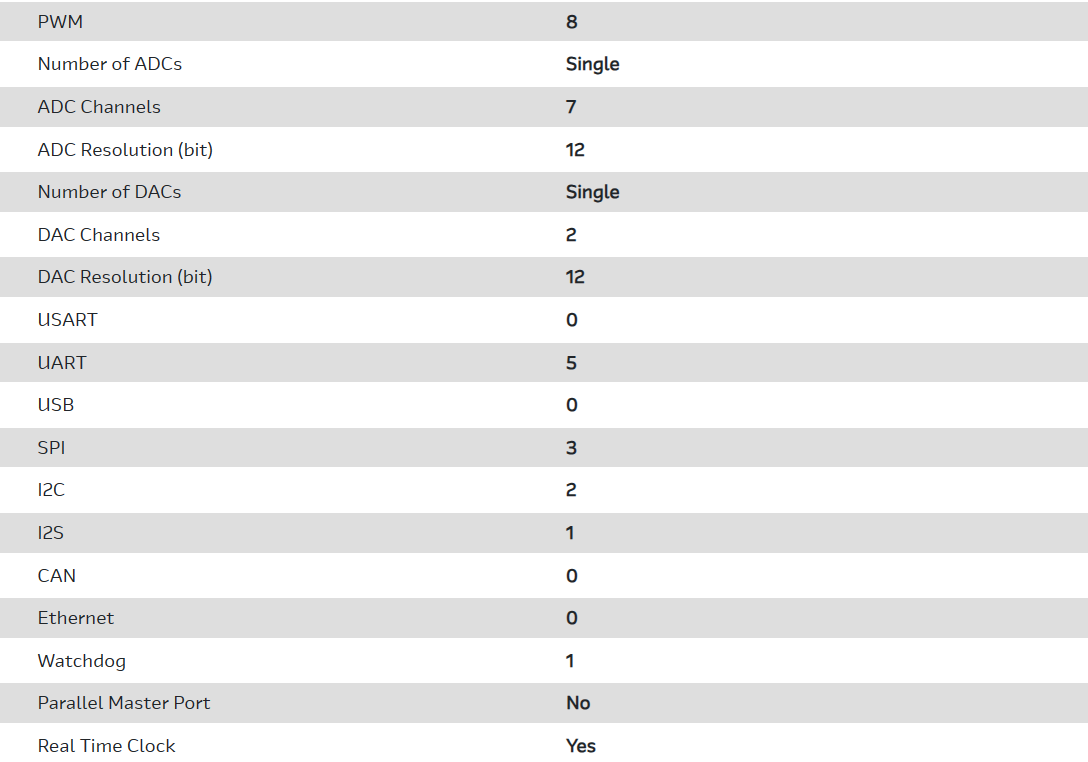Select the USB row label
The width and height of the screenshot is (1088, 762).
(56, 405)
